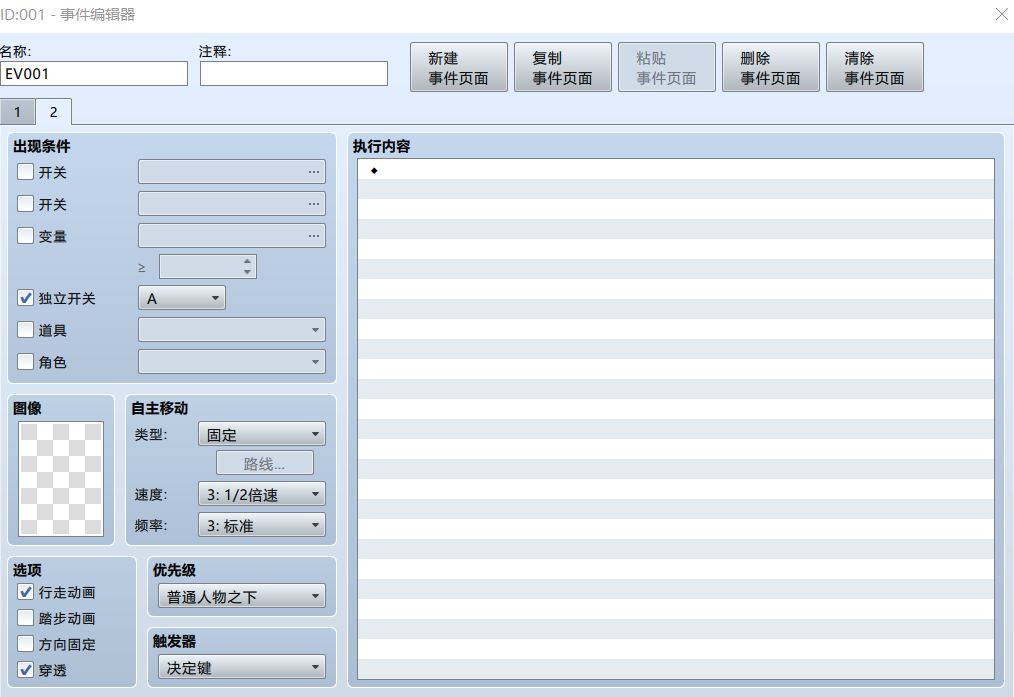1014x697 pixels.
Task: Tick the 变量 condition checkbox
Action: [x=25, y=235]
